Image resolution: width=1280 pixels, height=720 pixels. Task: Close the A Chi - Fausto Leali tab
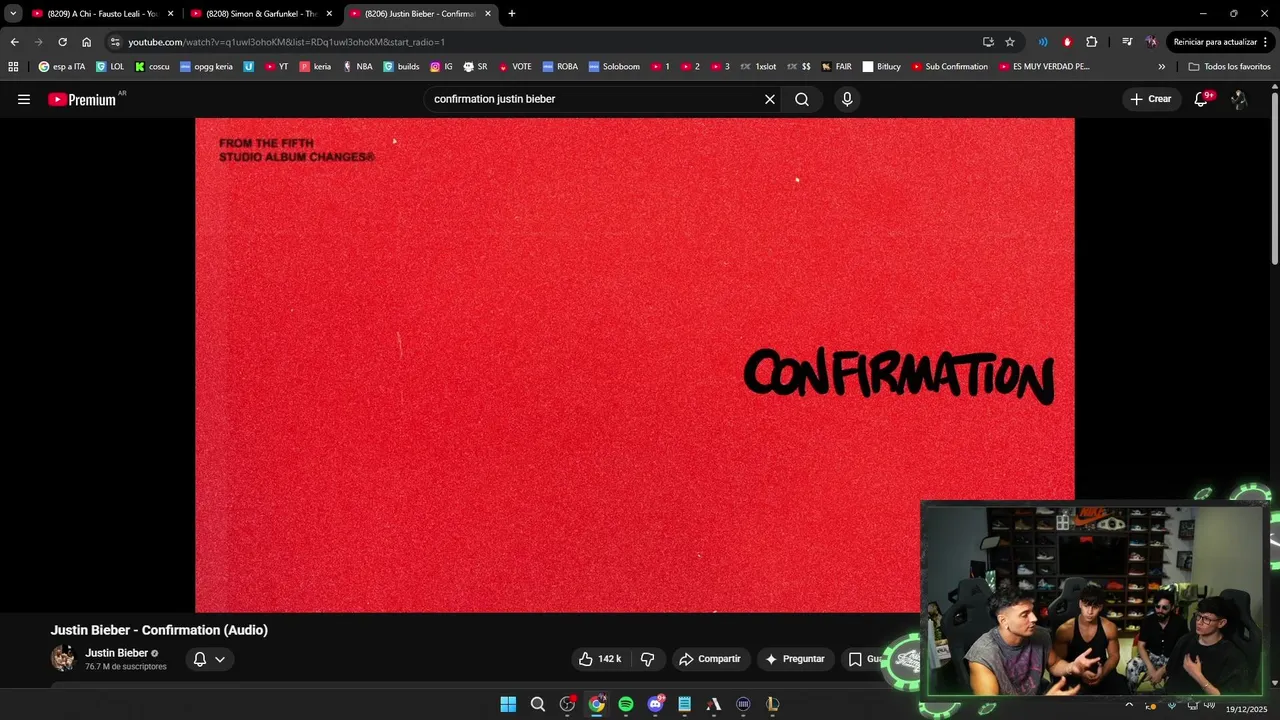point(170,14)
